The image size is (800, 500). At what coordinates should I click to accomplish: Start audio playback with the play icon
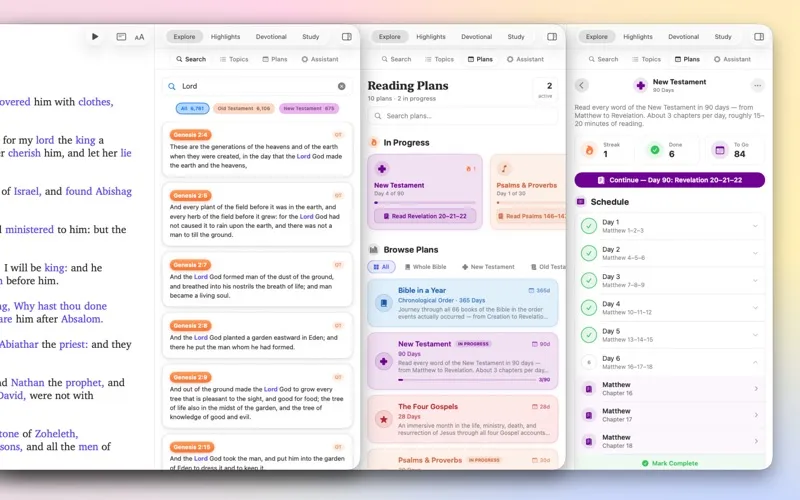[x=95, y=37]
